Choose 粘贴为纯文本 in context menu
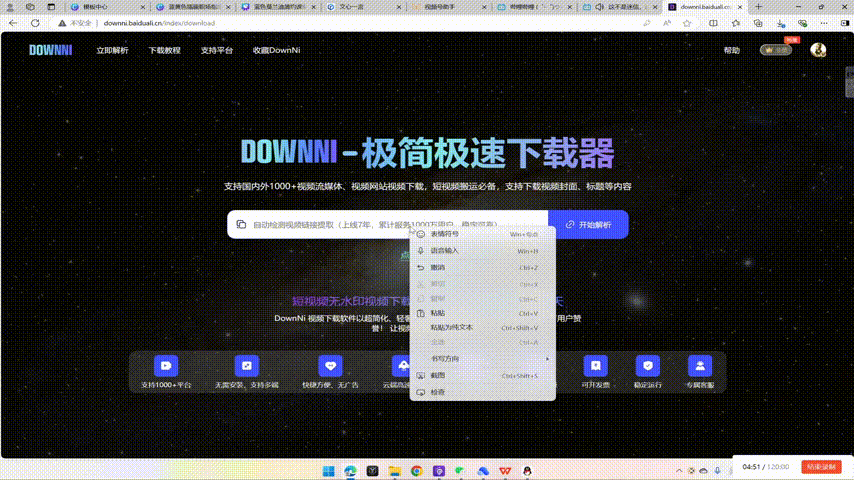854x480 pixels. [451, 327]
